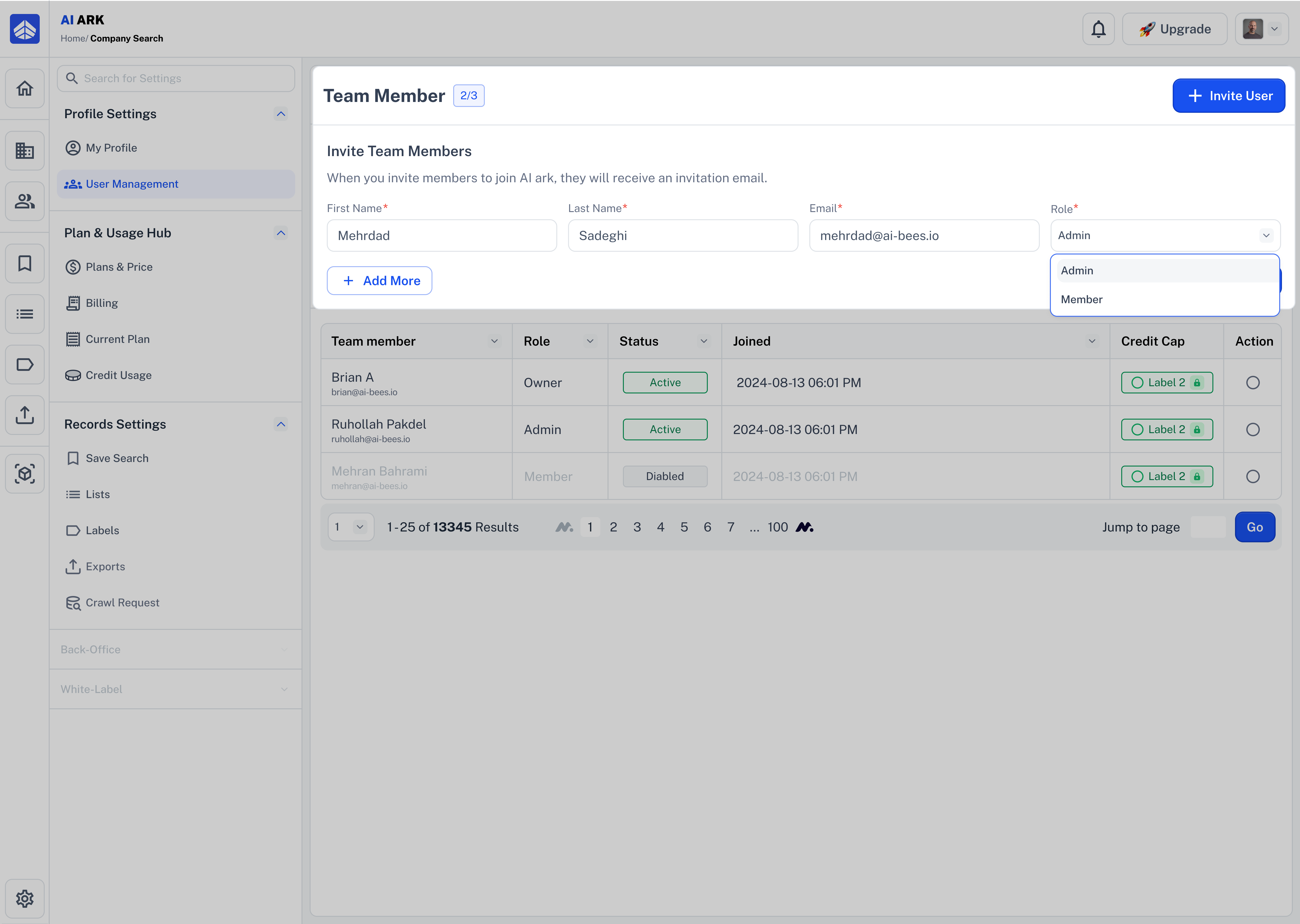Viewport: 1300px width, 924px height.
Task: Collapse Plan & Usage Hub section
Action: click(x=281, y=233)
